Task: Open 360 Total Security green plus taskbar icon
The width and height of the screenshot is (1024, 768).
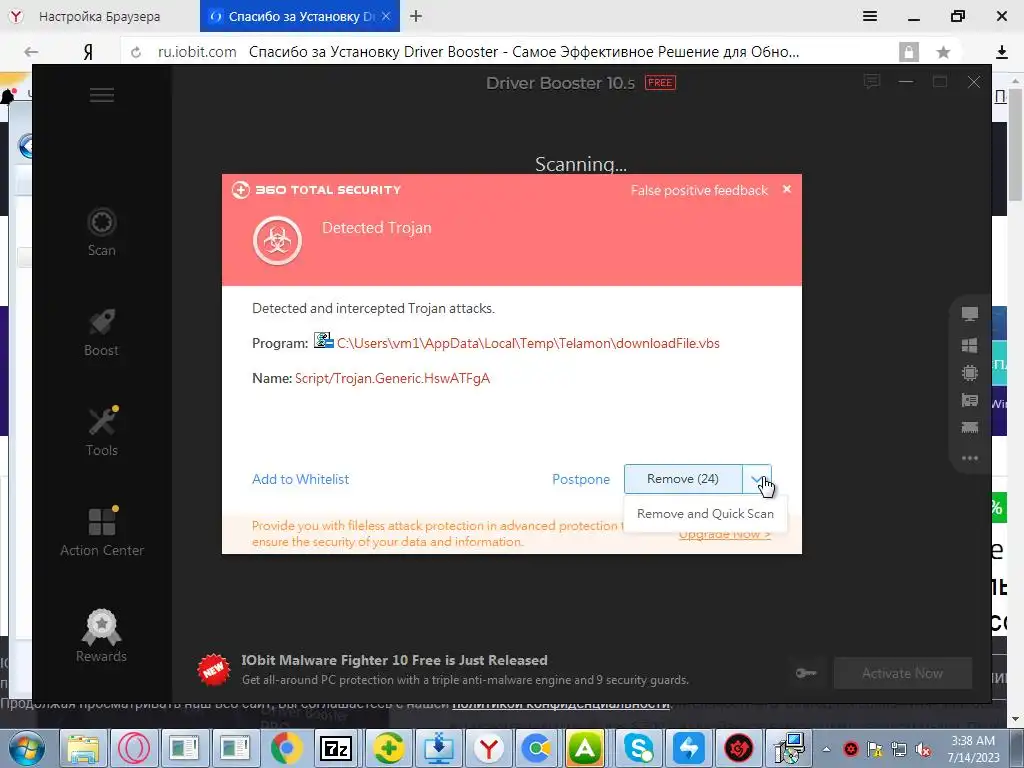Action: (x=387, y=748)
